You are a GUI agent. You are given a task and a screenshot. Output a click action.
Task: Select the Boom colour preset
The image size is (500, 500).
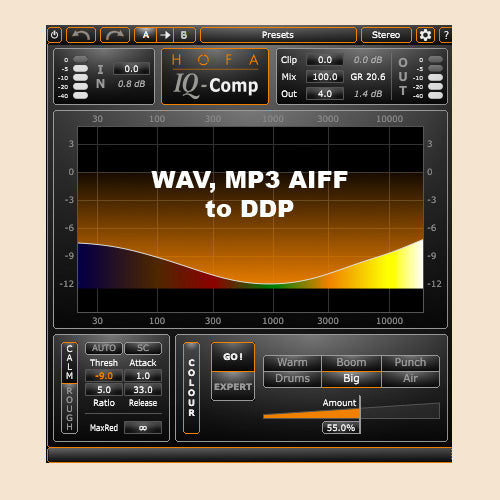(x=351, y=363)
